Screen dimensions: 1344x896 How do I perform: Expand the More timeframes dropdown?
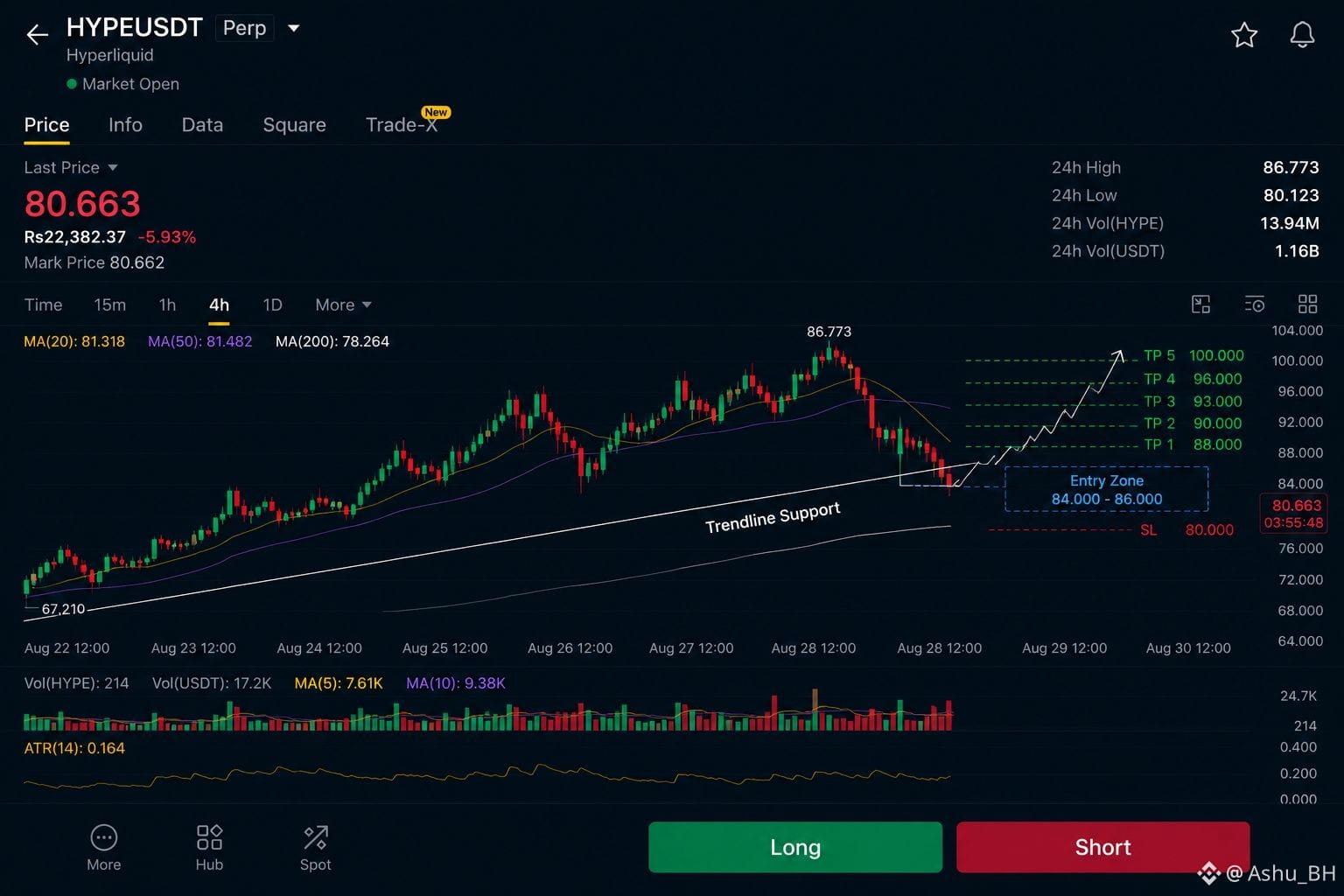[343, 304]
